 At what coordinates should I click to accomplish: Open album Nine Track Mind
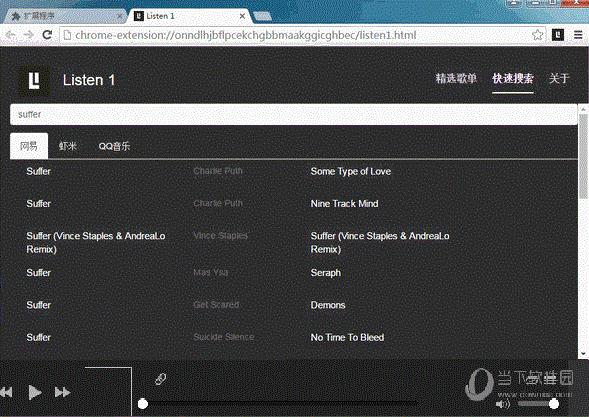click(344, 204)
